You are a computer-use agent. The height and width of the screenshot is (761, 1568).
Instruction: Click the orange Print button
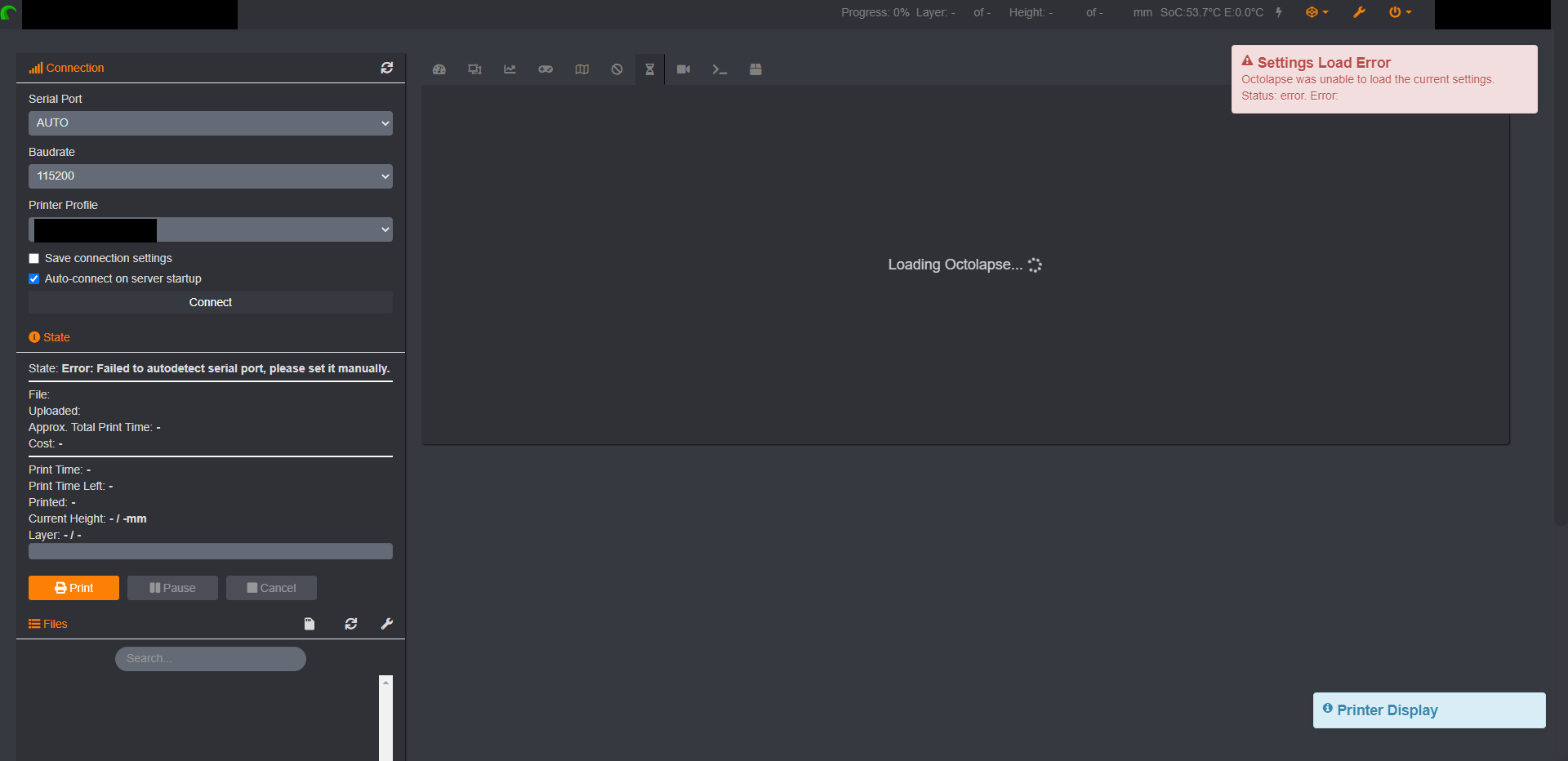tap(73, 588)
